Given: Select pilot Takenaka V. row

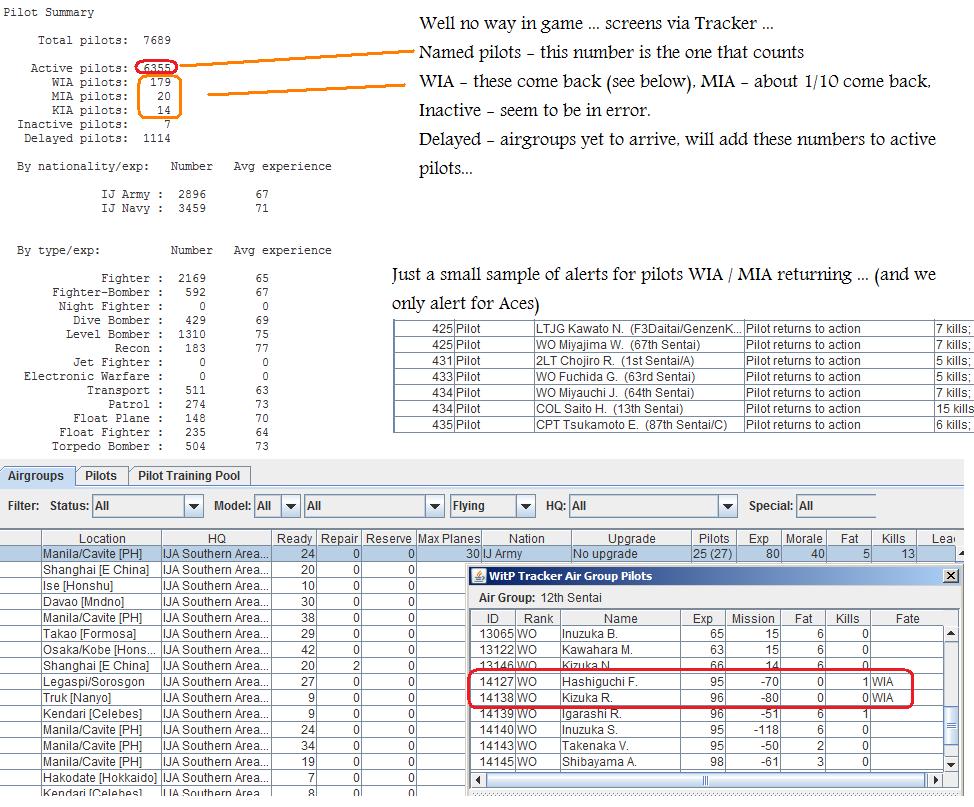Looking at the screenshot, I should coord(707,745).
